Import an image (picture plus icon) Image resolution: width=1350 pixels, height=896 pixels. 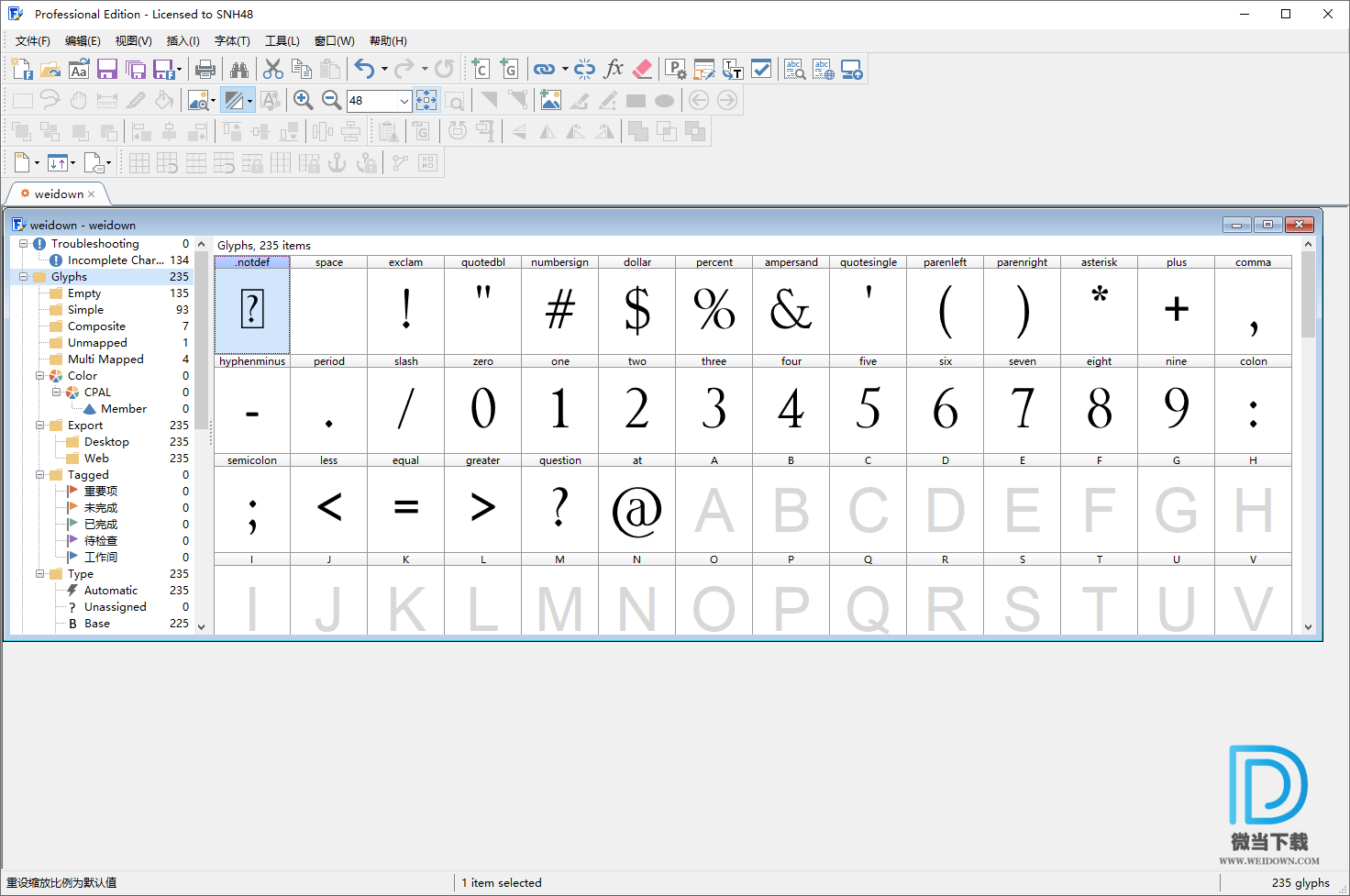pyautogui.click(x=551, y=100)
